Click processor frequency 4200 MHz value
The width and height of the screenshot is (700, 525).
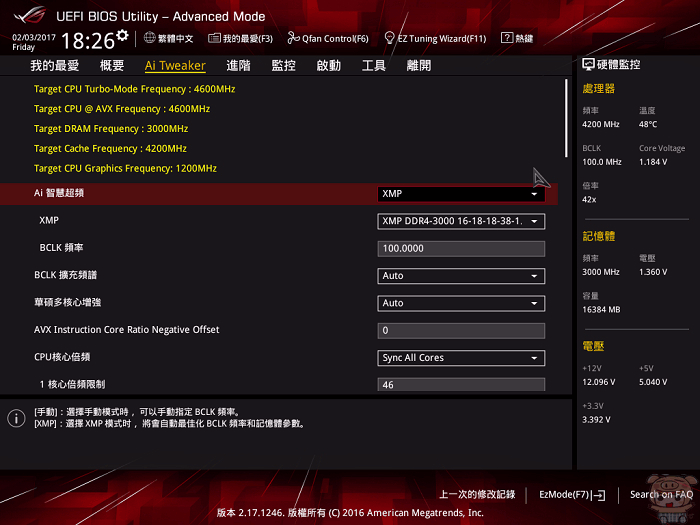(601, 124)
